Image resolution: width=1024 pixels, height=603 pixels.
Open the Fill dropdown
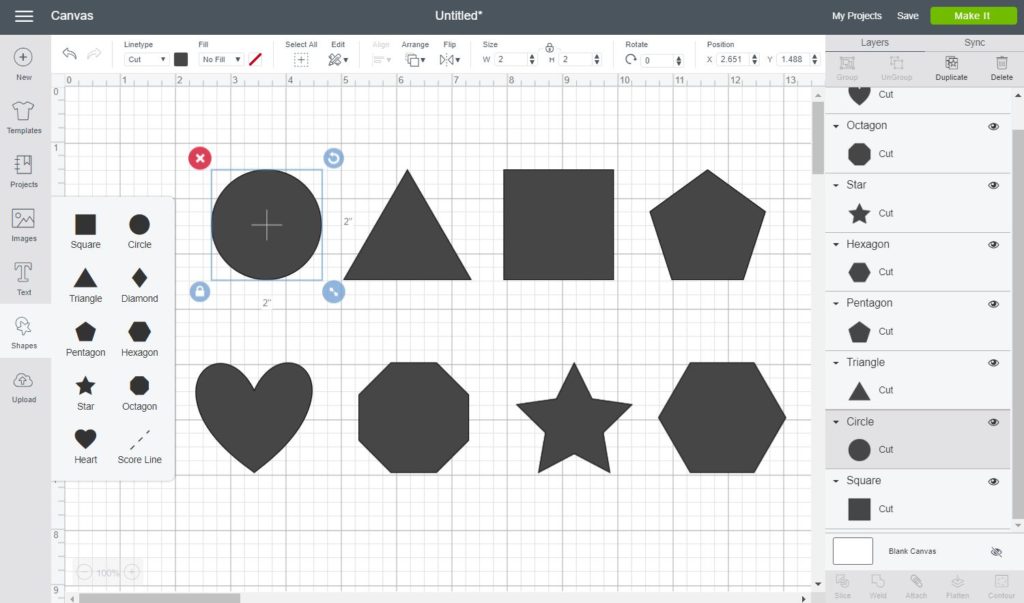point(219,58)
